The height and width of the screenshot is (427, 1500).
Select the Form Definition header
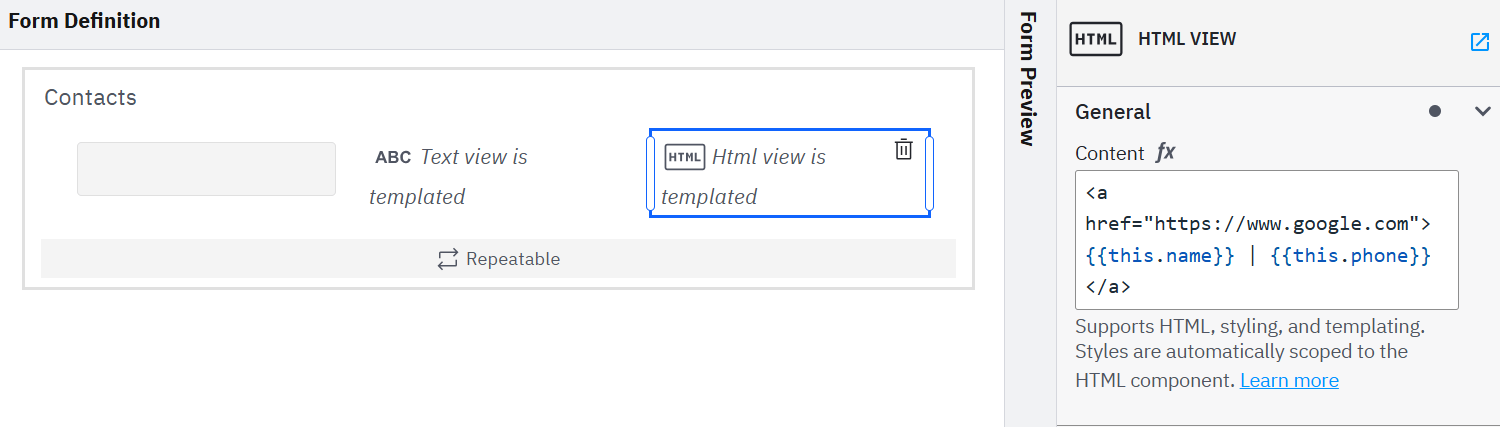(84, 21)
